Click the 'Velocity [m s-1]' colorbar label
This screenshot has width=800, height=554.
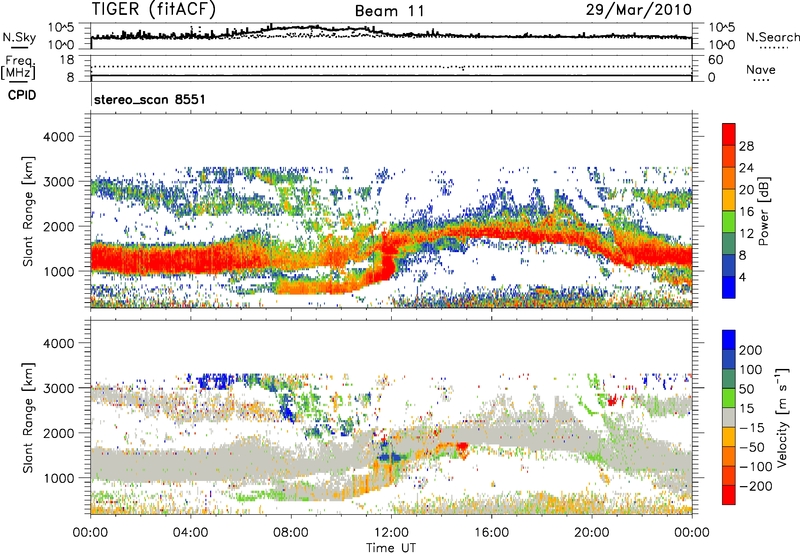point(782,417)
